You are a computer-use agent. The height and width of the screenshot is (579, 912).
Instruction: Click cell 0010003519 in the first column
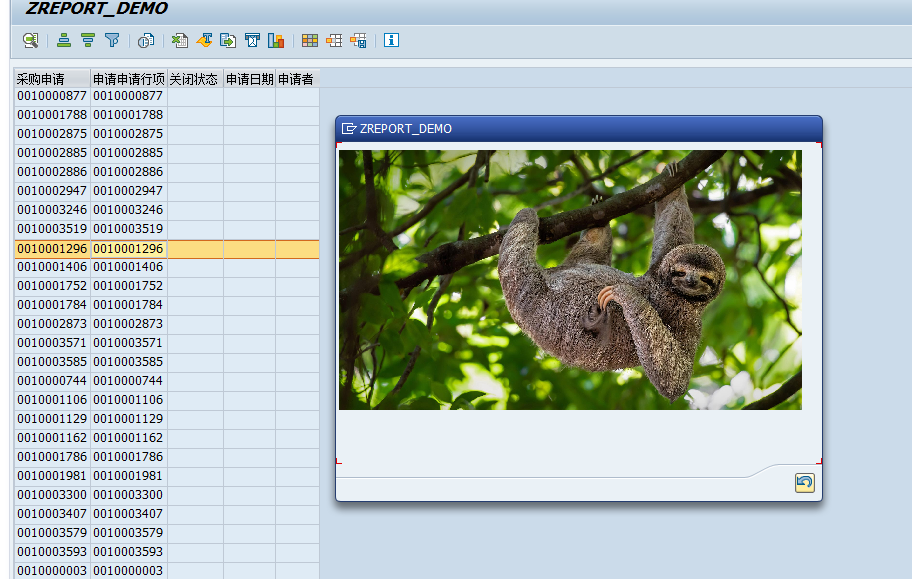pyautogui.click(x=52, y=230)
